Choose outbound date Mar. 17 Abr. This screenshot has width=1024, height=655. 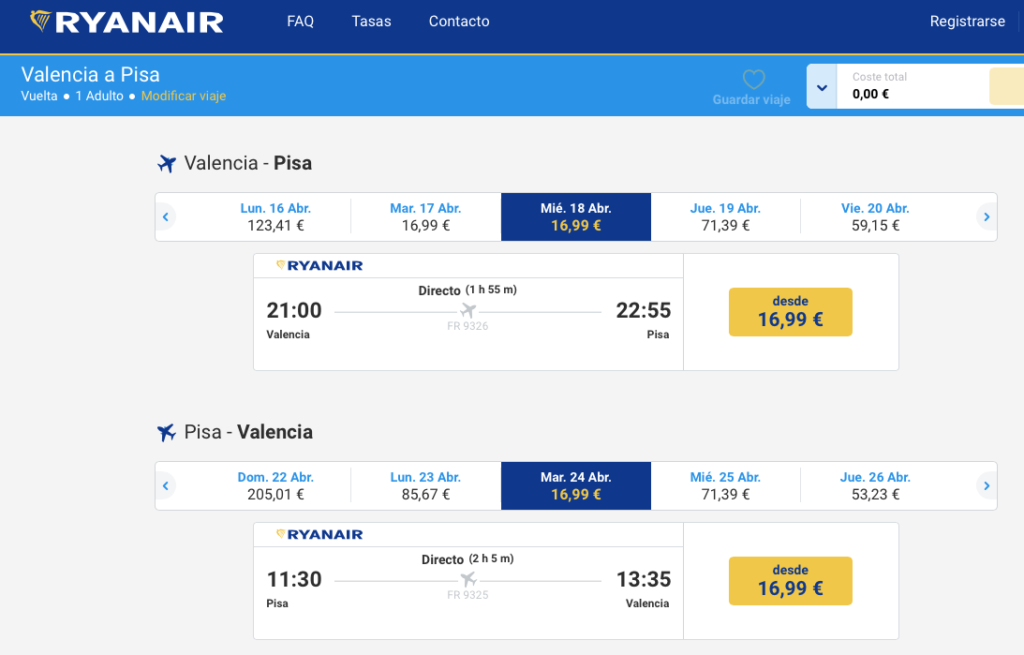tap(425, 217)
